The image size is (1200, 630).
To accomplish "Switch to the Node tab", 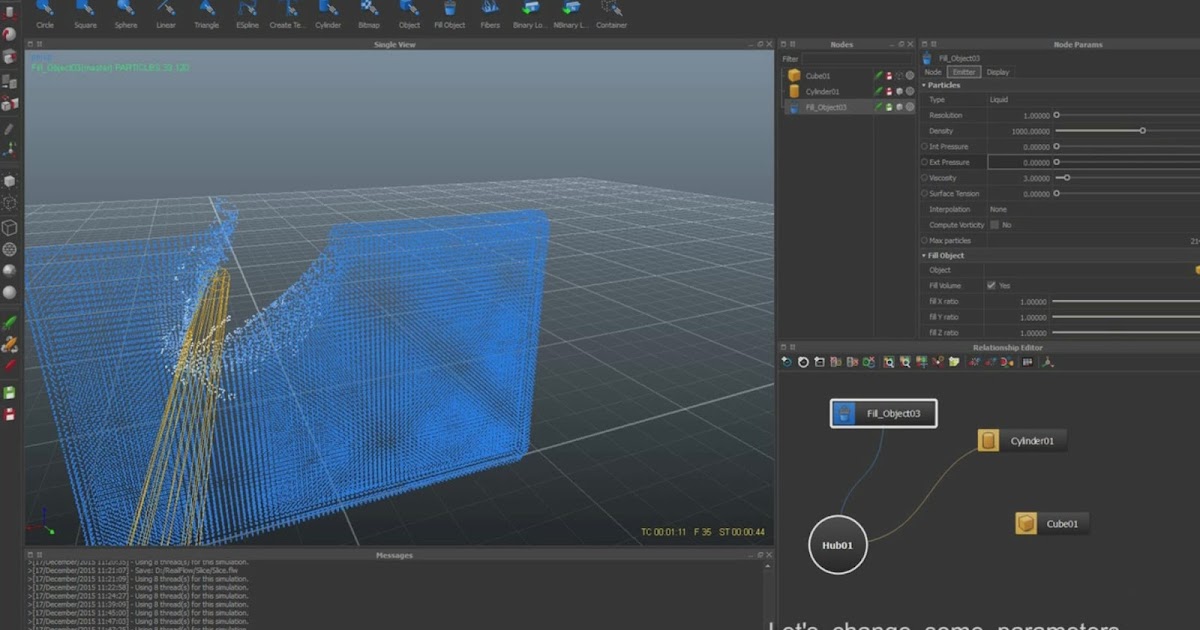I will 932,72.
